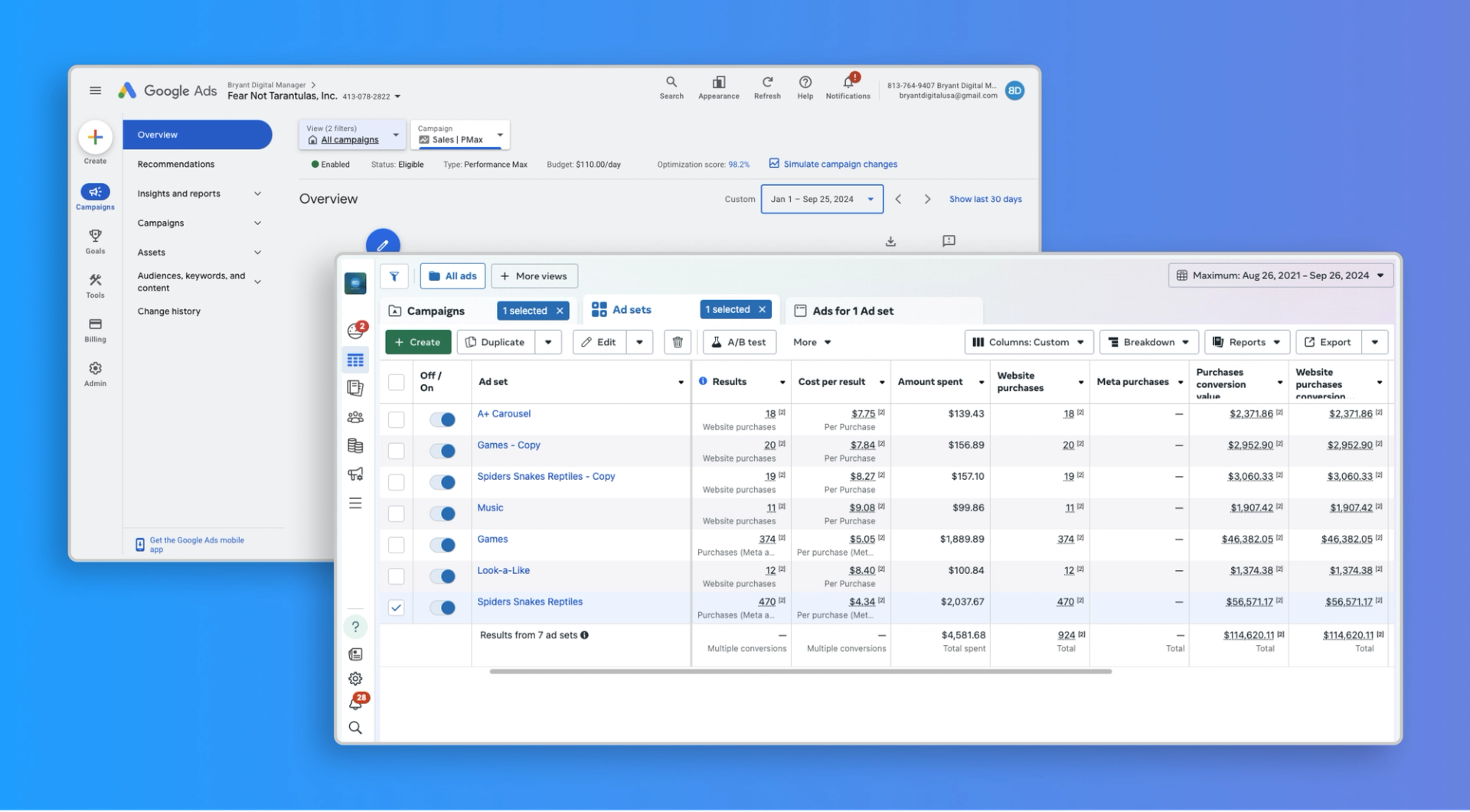Open Billing in Google Ads sidebar
1470x812 pixels.
point(95,329)
